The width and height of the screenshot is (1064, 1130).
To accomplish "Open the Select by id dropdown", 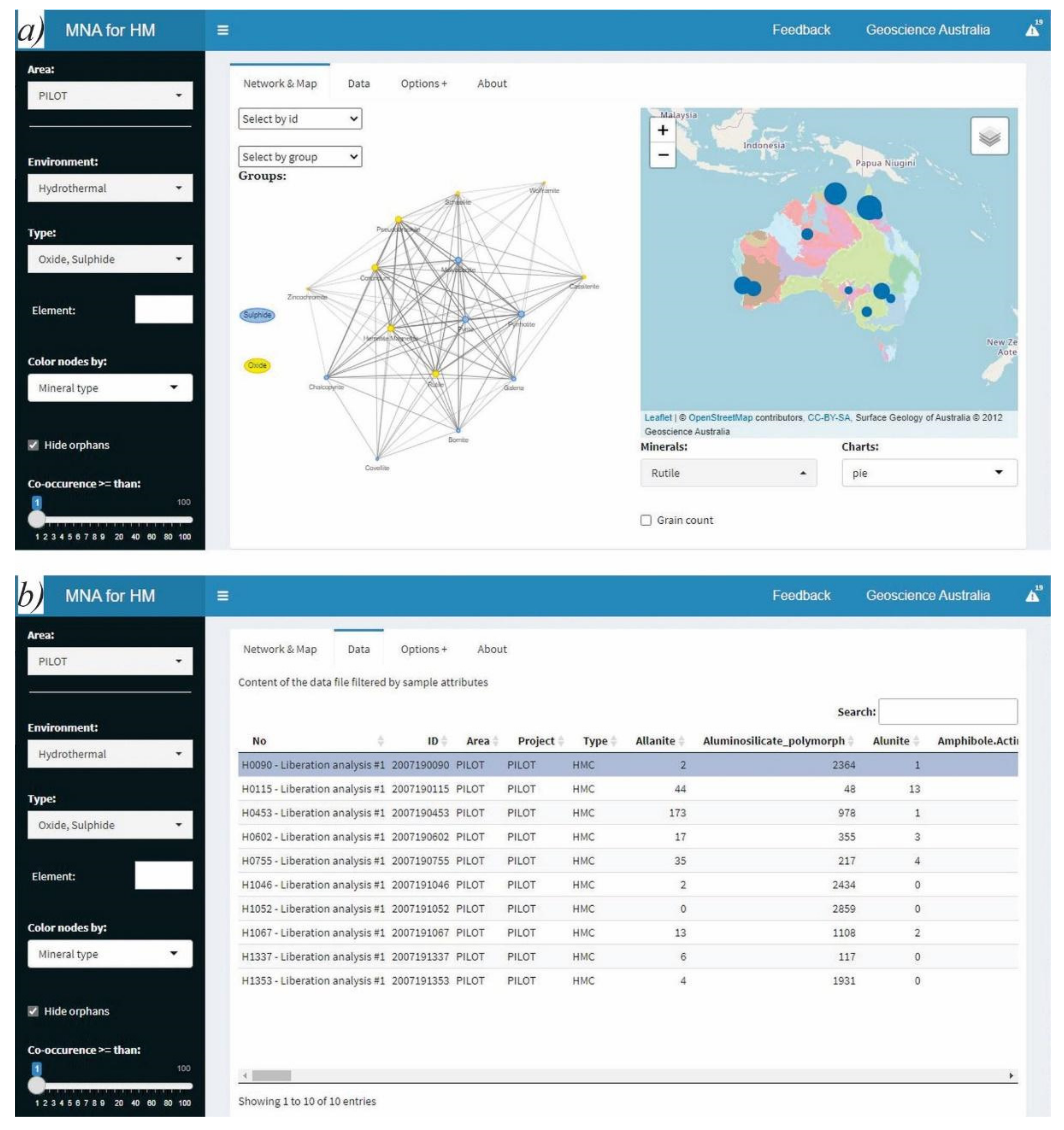I will click(300, 119).
